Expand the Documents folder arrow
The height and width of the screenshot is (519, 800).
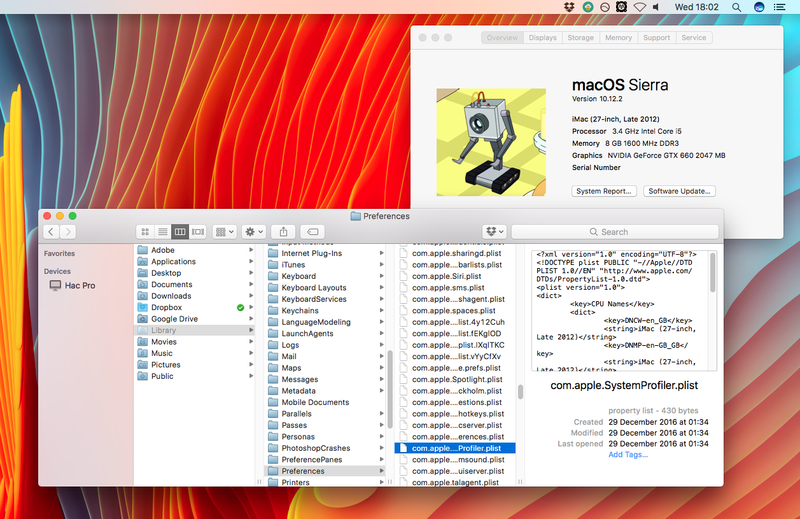pyautogui.click(x=251, y=284)
